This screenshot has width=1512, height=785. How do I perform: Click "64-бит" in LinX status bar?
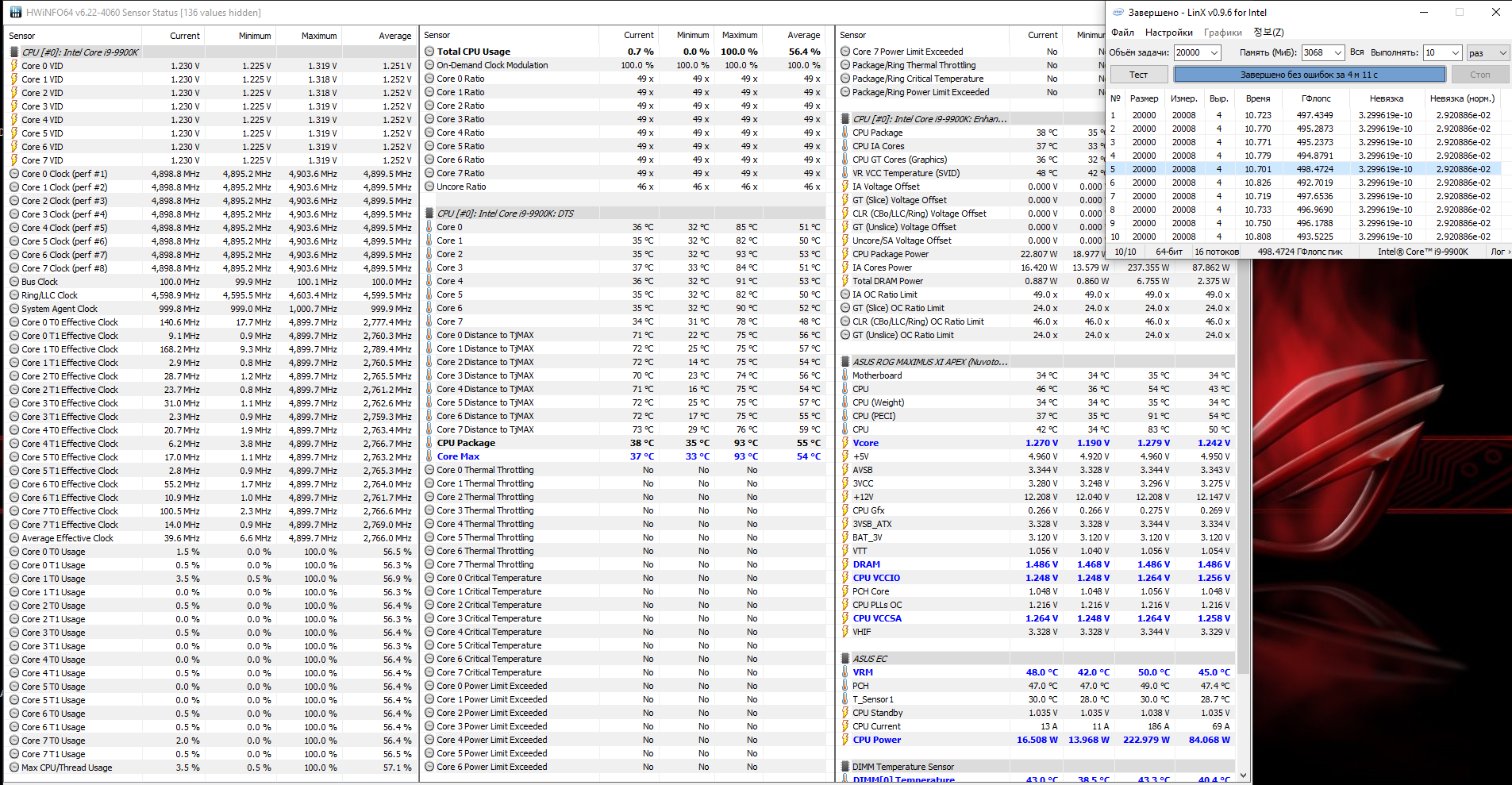[x=1168, y=252]
